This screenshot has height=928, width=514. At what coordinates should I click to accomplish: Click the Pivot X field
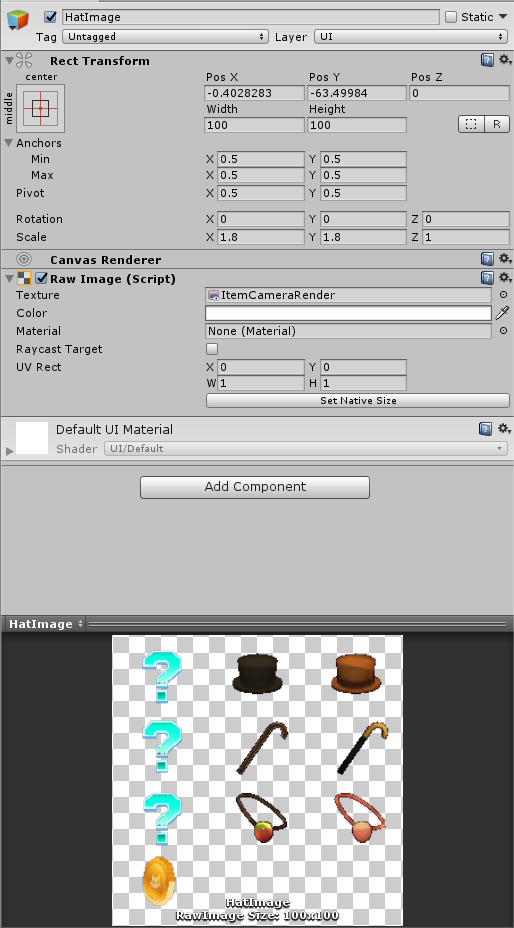tap(261, 193)
